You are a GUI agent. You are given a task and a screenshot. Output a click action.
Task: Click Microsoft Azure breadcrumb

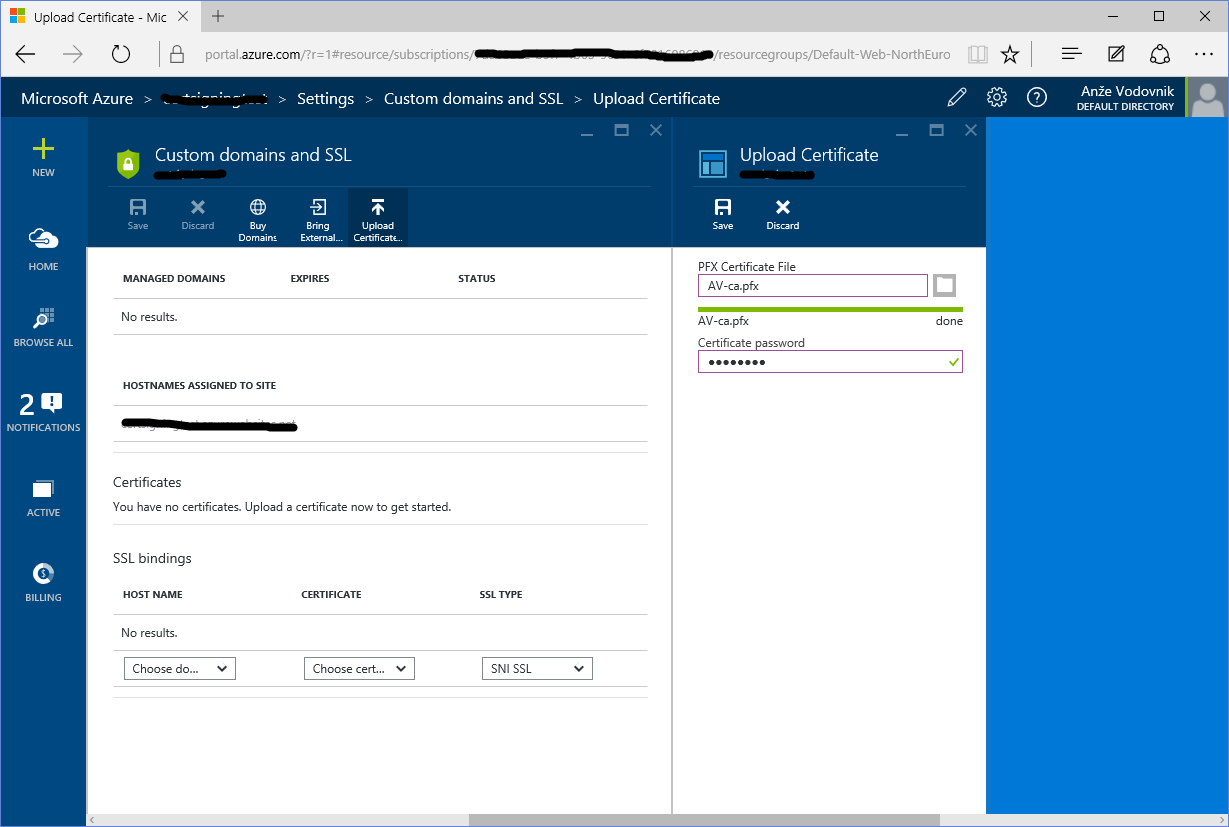(77, 98)
